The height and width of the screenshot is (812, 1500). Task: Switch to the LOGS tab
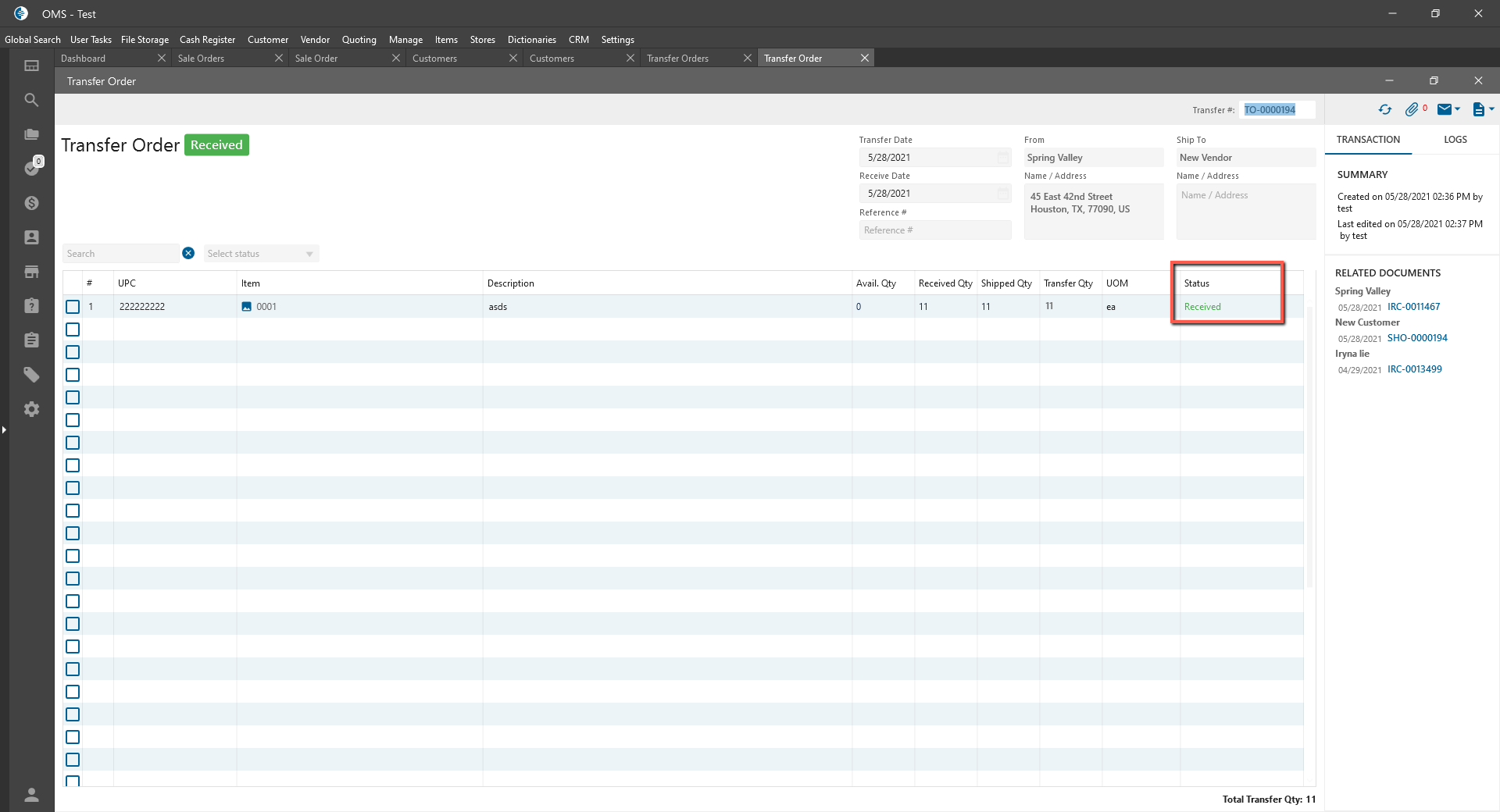1455,140
